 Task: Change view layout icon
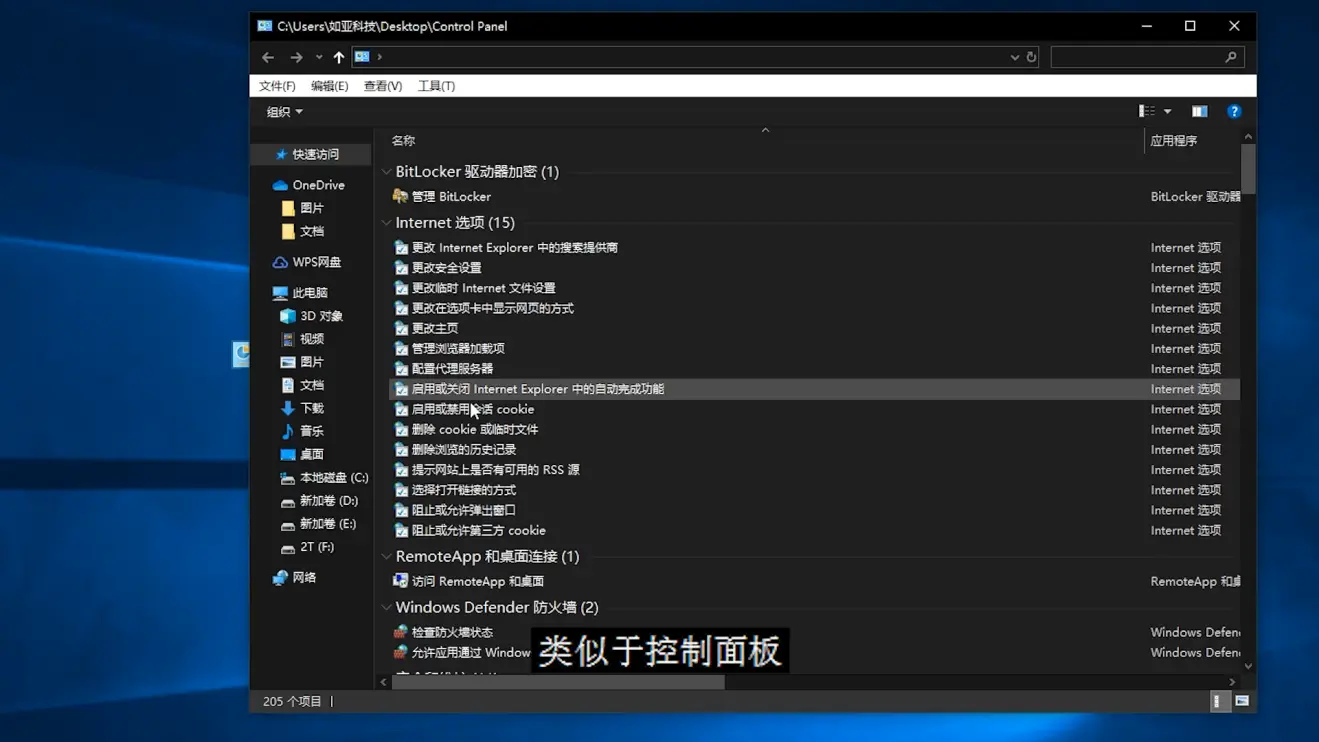pyautogui.click(x=1147, y=111)
